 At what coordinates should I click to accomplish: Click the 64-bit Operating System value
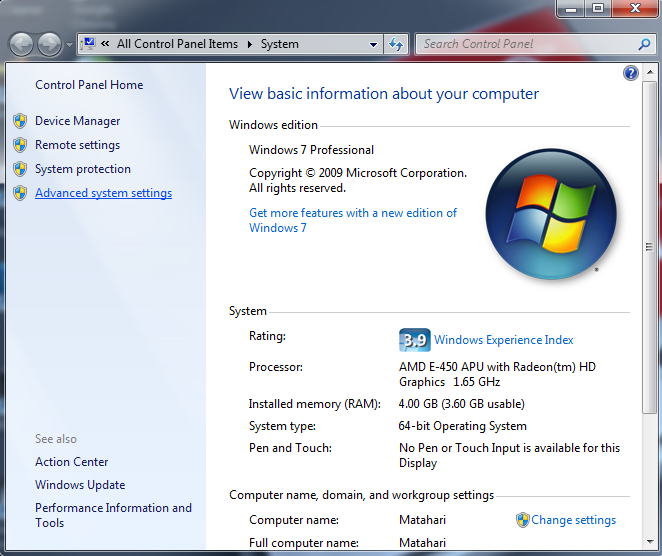pos(462,426)
